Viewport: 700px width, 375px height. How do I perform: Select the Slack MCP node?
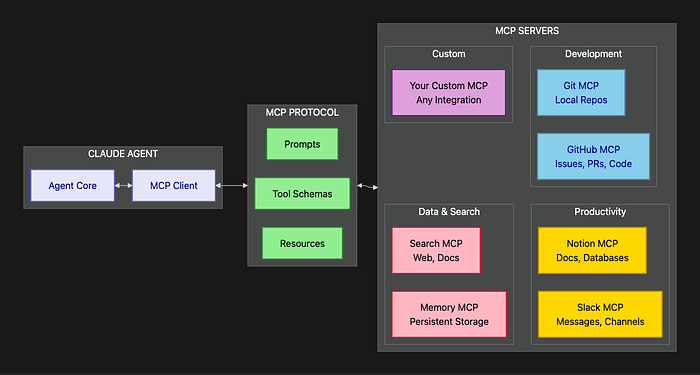pos(600,314)
